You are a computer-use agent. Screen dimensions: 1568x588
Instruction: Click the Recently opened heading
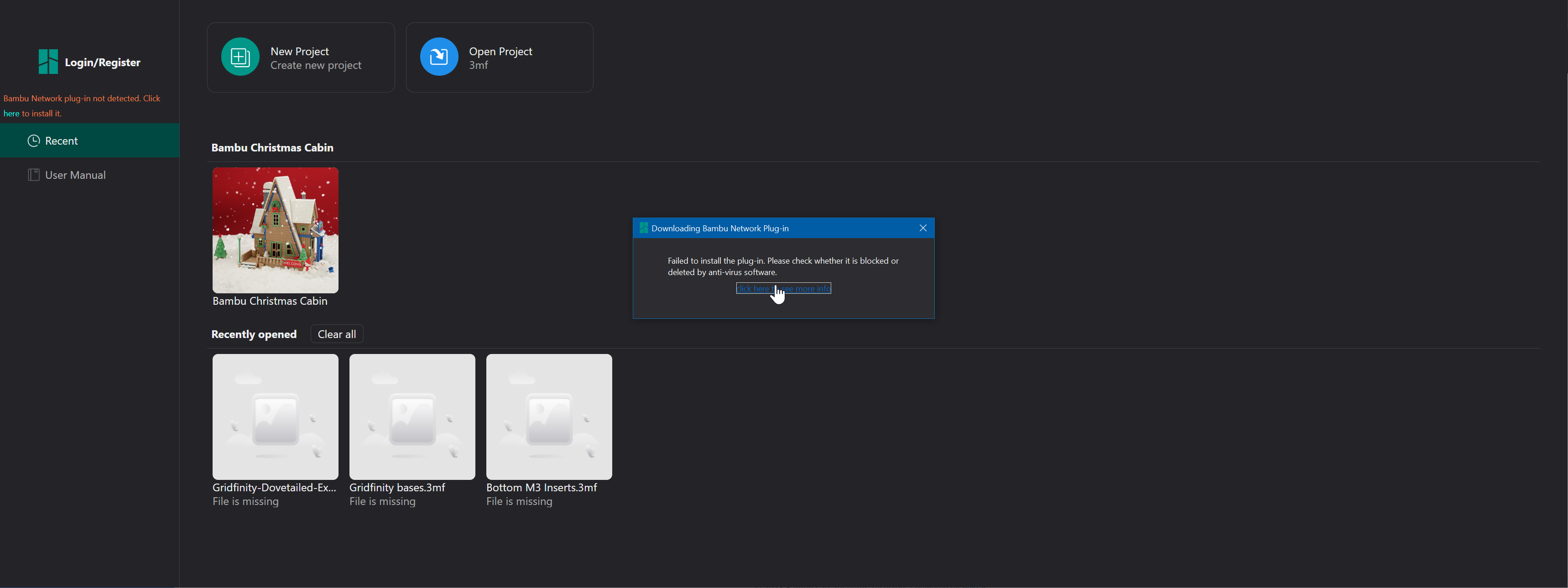pos(254,333)
